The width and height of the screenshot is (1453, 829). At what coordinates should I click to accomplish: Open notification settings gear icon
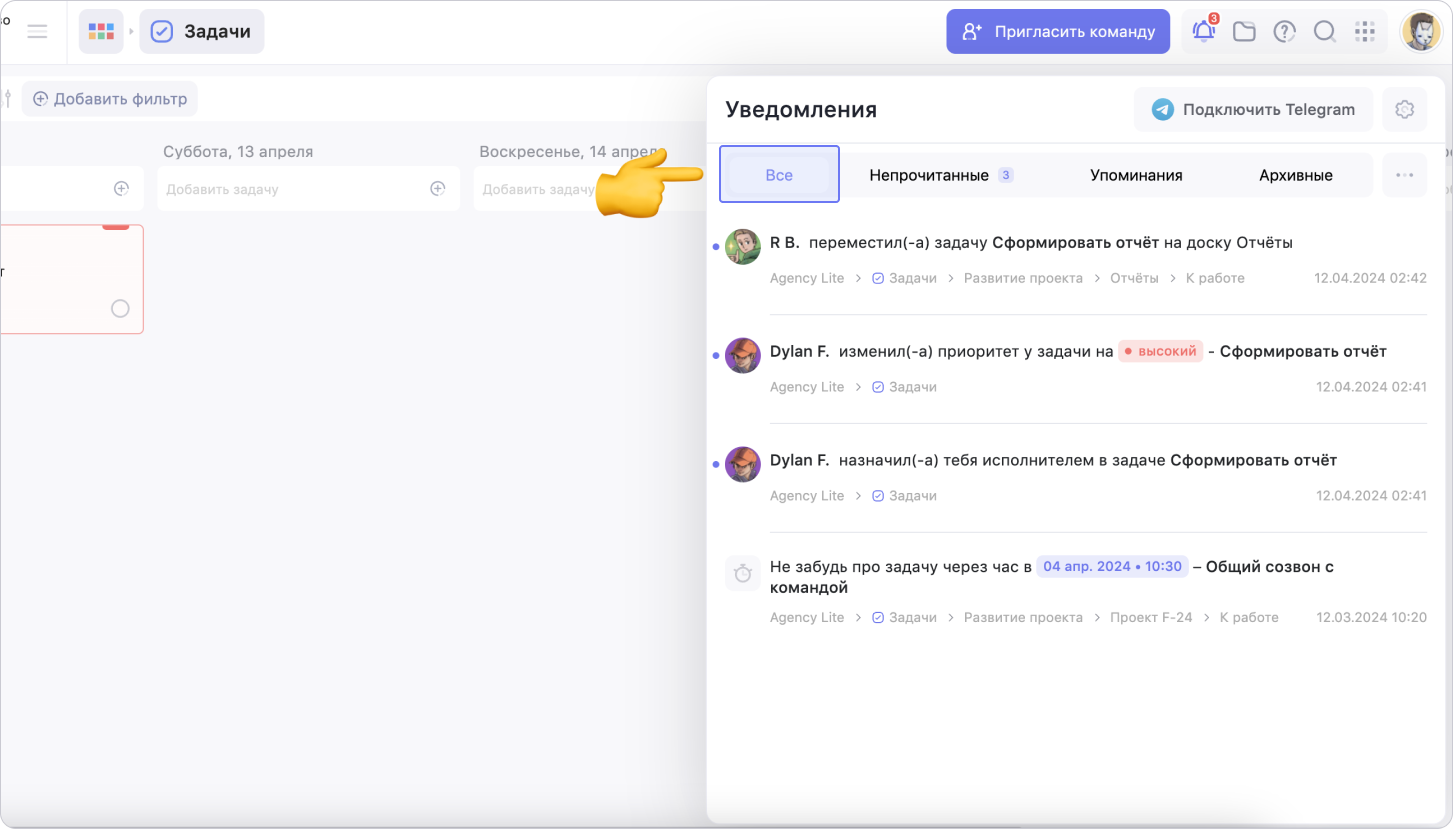(1404, 110)
